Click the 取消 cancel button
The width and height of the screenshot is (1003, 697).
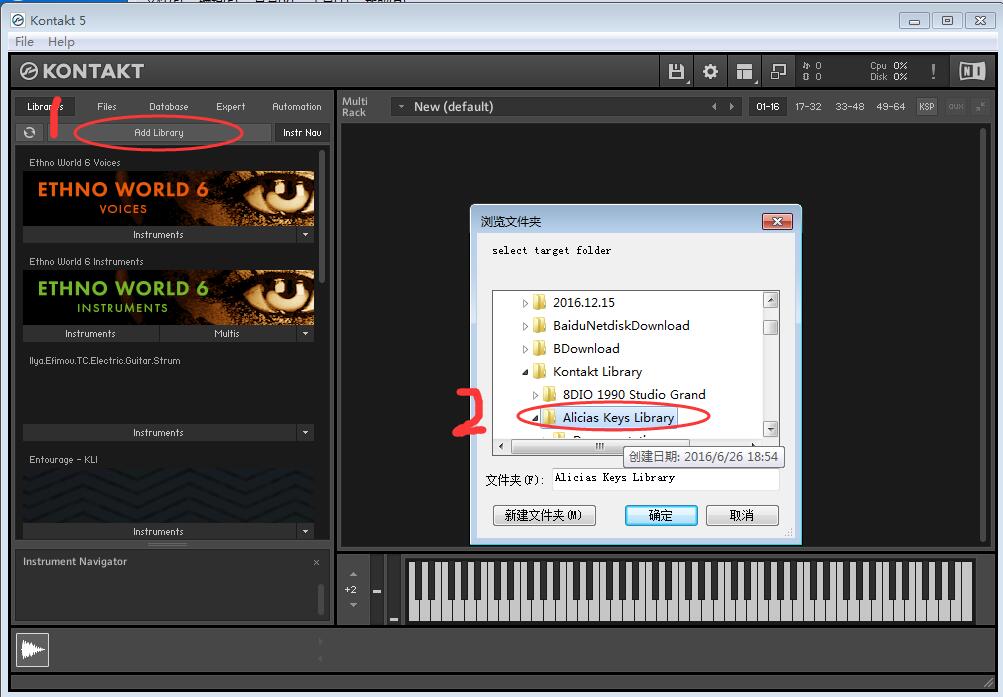pyautogui.click(x=742, y=515)
